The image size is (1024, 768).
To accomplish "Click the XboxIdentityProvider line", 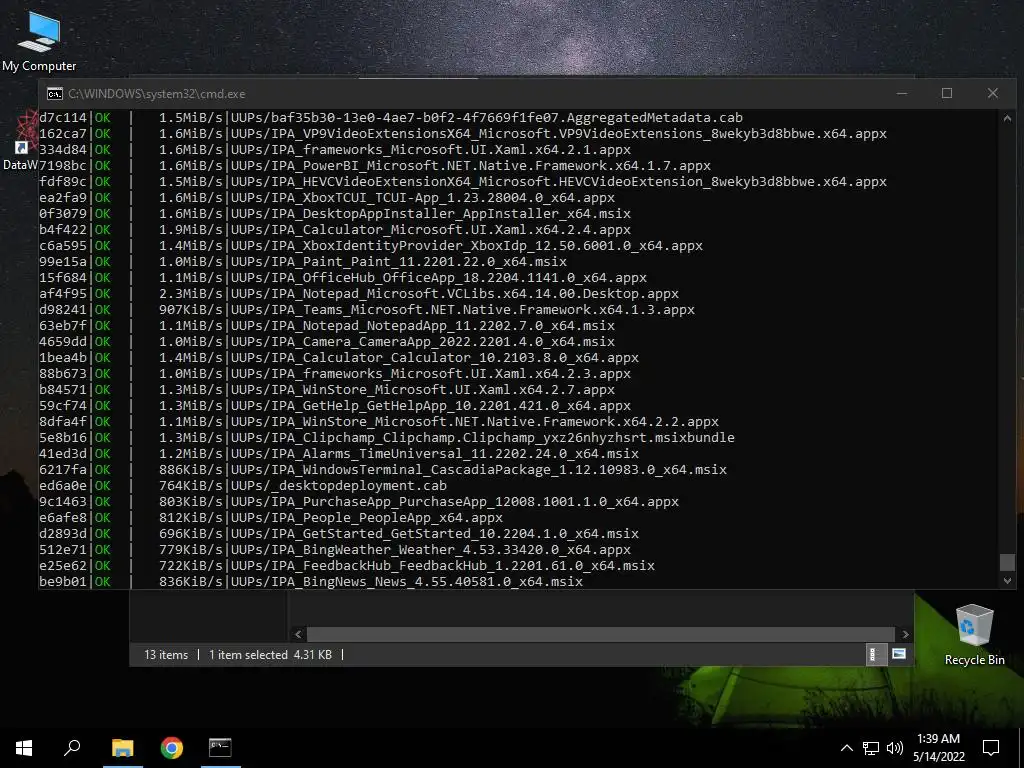I will (x=371, y=246).
